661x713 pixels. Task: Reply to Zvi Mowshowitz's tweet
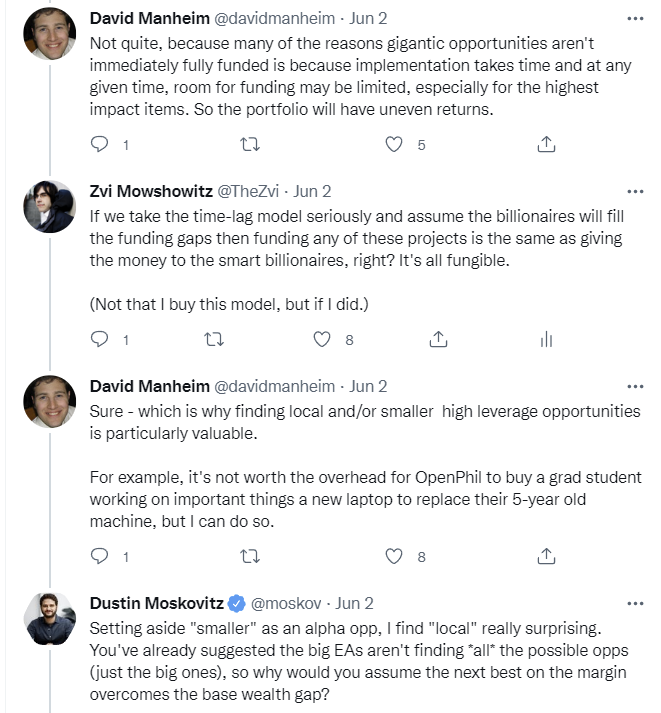(x=99, y=340)
